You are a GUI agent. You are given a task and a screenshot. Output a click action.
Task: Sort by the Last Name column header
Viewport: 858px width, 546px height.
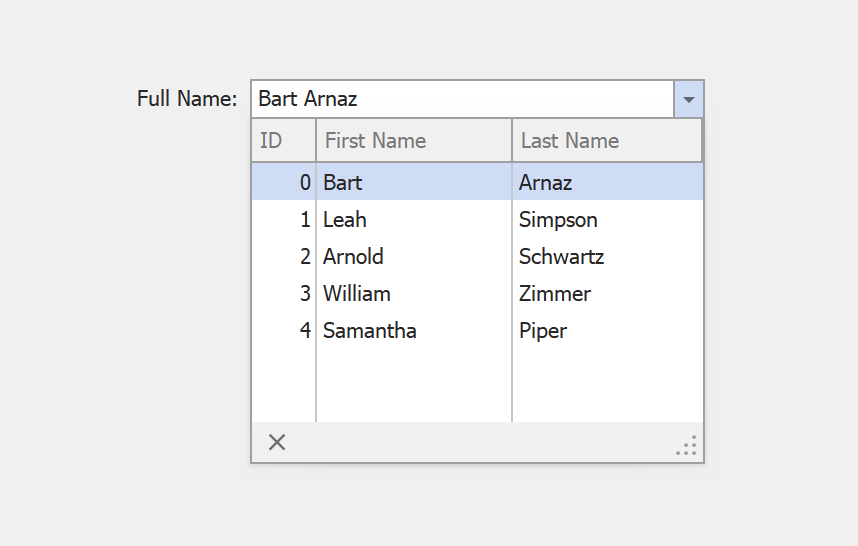pos(606,141)
